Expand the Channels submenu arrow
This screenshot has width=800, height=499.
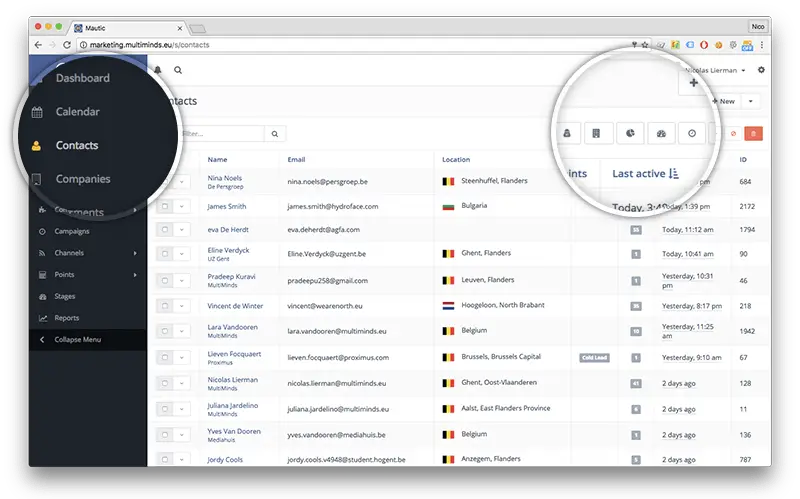(135, 253)
